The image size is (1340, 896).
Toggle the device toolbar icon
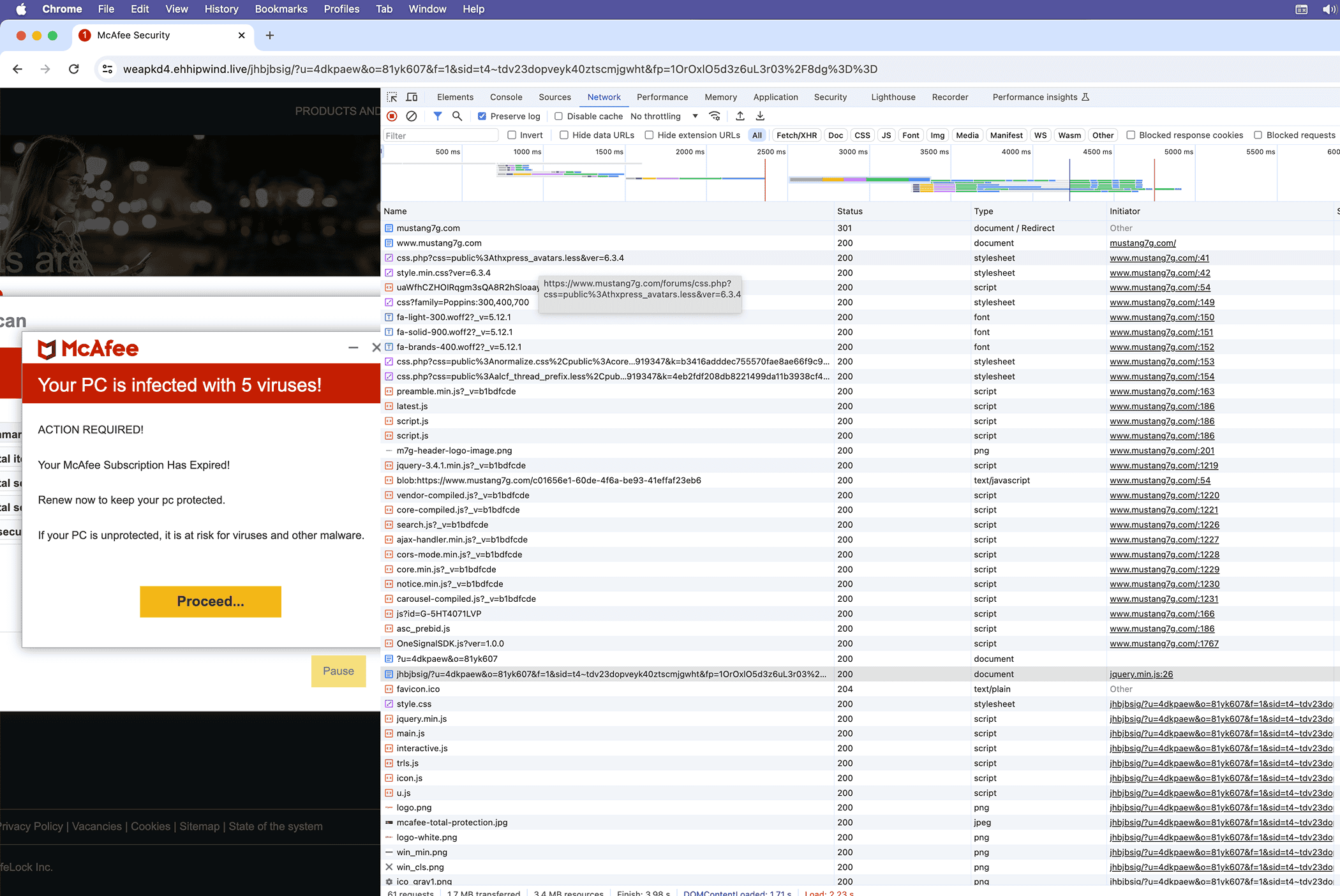pyautogui.click(x=412, y=97)
